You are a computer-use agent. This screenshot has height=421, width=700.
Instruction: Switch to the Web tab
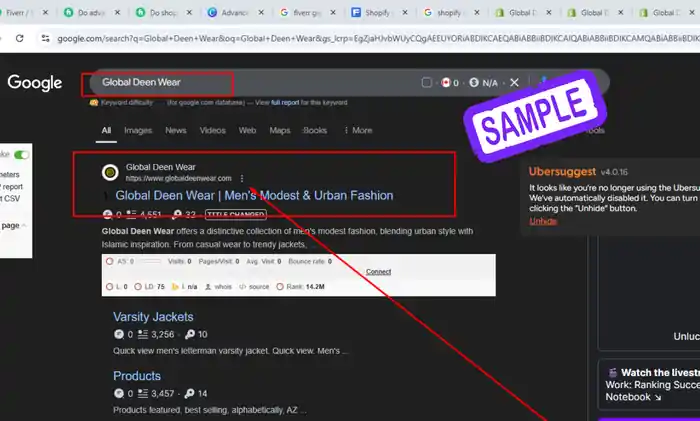[x=247, y=130]
